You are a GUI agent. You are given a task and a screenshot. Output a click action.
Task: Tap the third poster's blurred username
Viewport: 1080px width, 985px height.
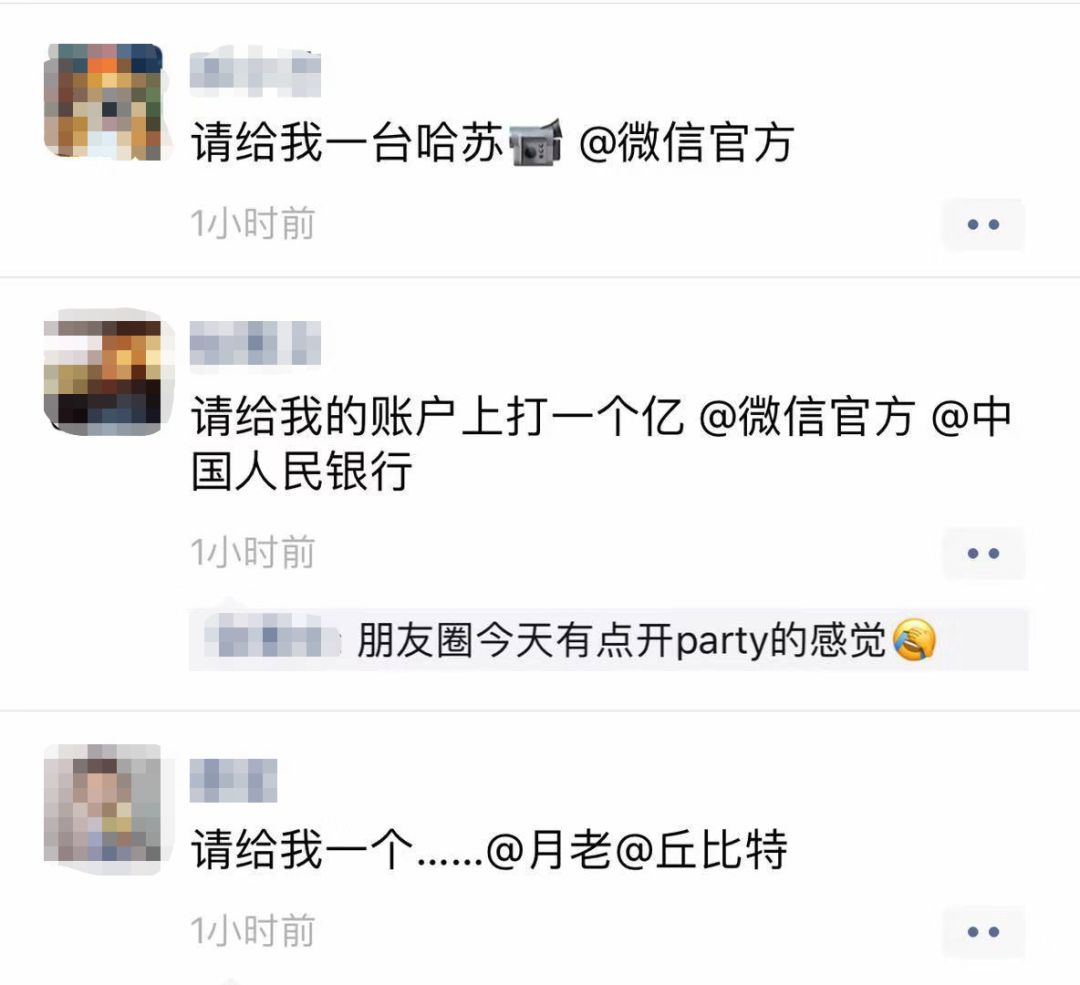click(233, 780)
